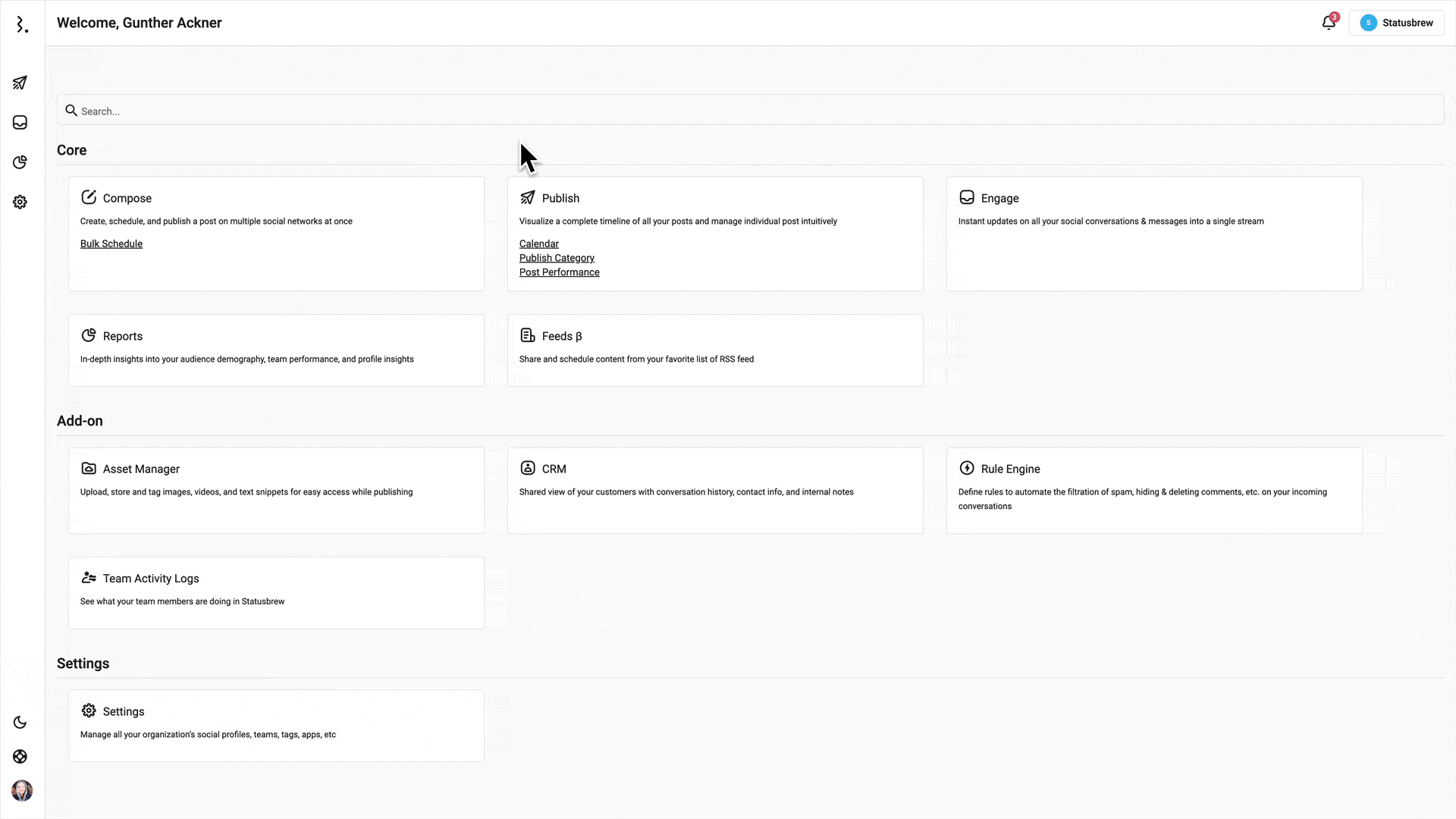Click the Compose pencil icon on its card

pyautogui.click(x=89, y=196)
